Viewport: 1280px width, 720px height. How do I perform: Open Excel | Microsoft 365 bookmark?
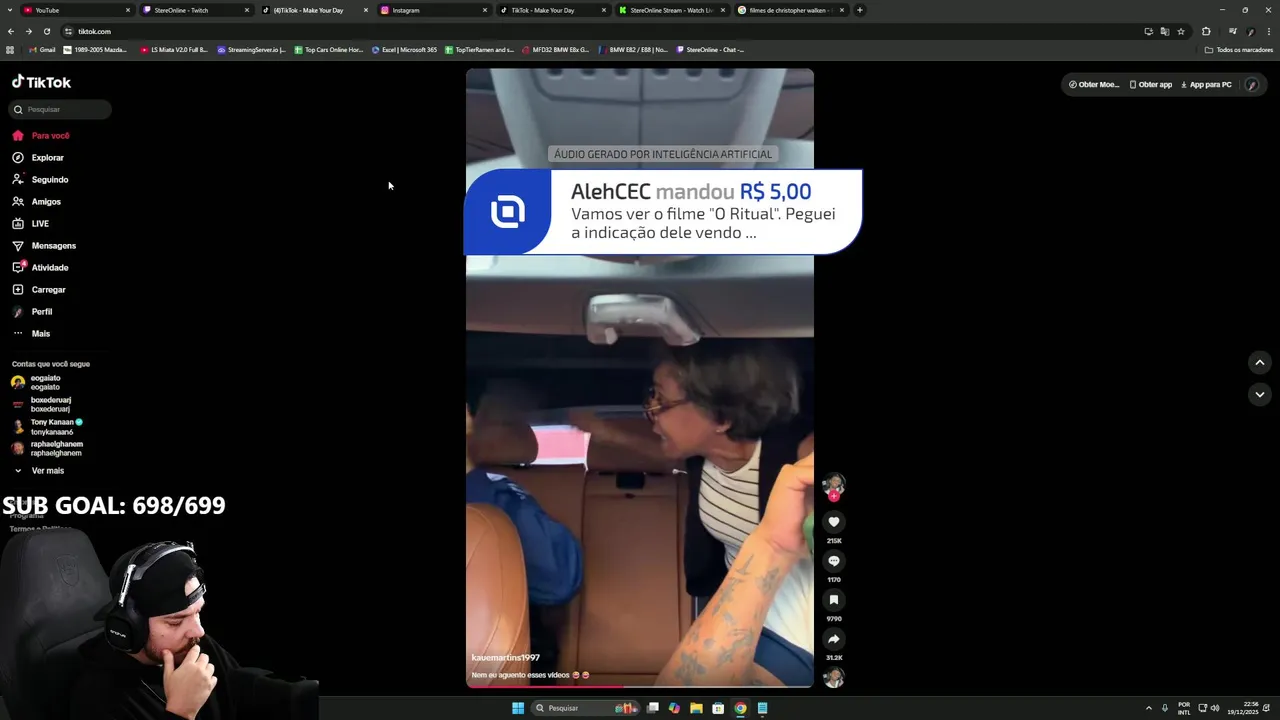pos(404,50)
